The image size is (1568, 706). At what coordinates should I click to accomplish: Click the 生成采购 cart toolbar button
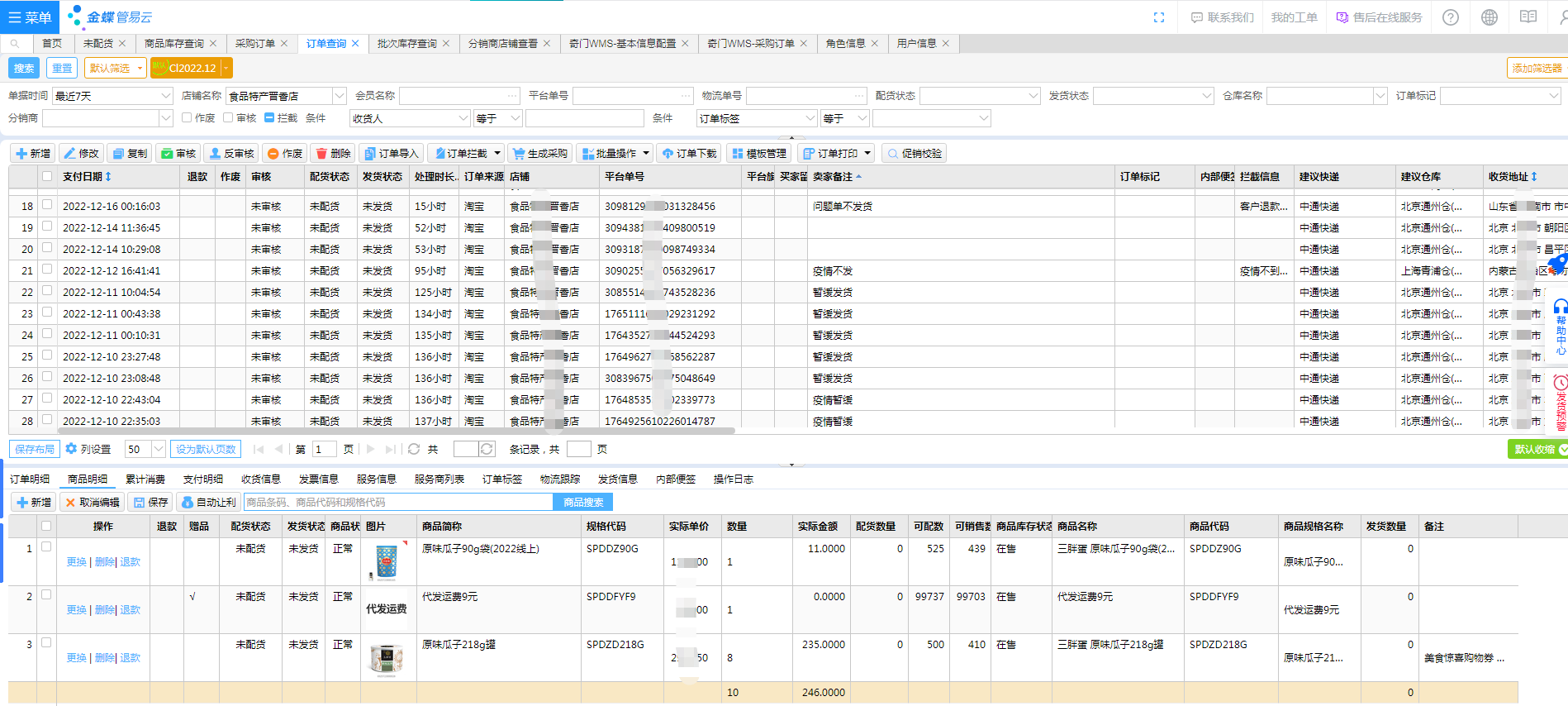click(x=539, y=154)
